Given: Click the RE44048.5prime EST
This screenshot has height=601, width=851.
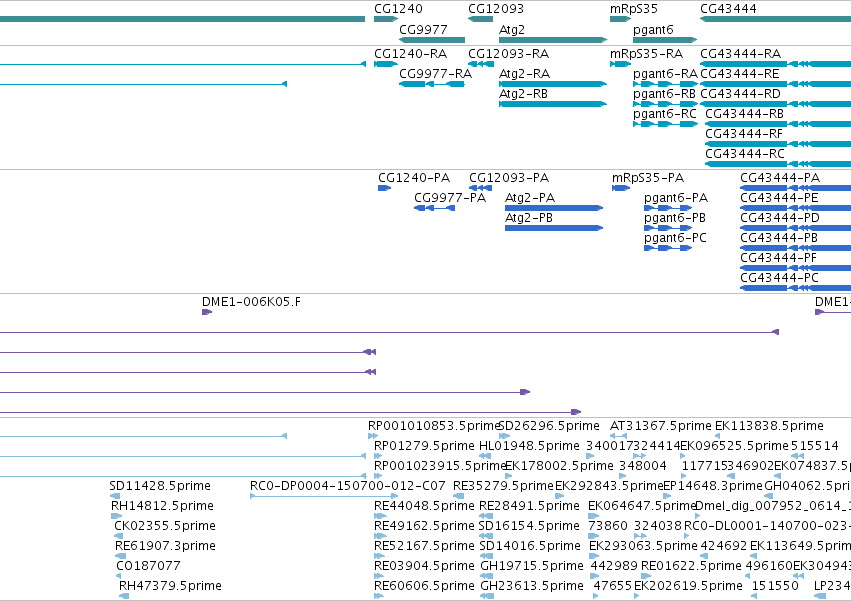Looking at the screenshot, I should 379,516.
